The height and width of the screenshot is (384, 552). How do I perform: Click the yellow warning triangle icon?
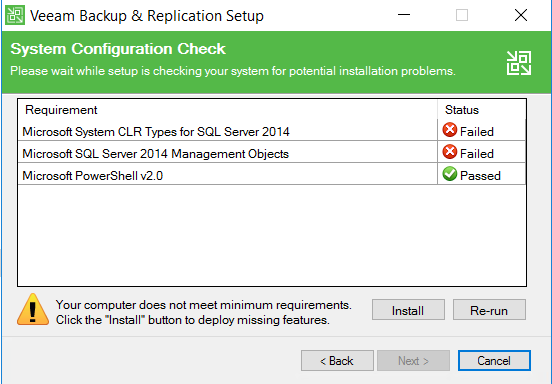(x=33, y=310)
